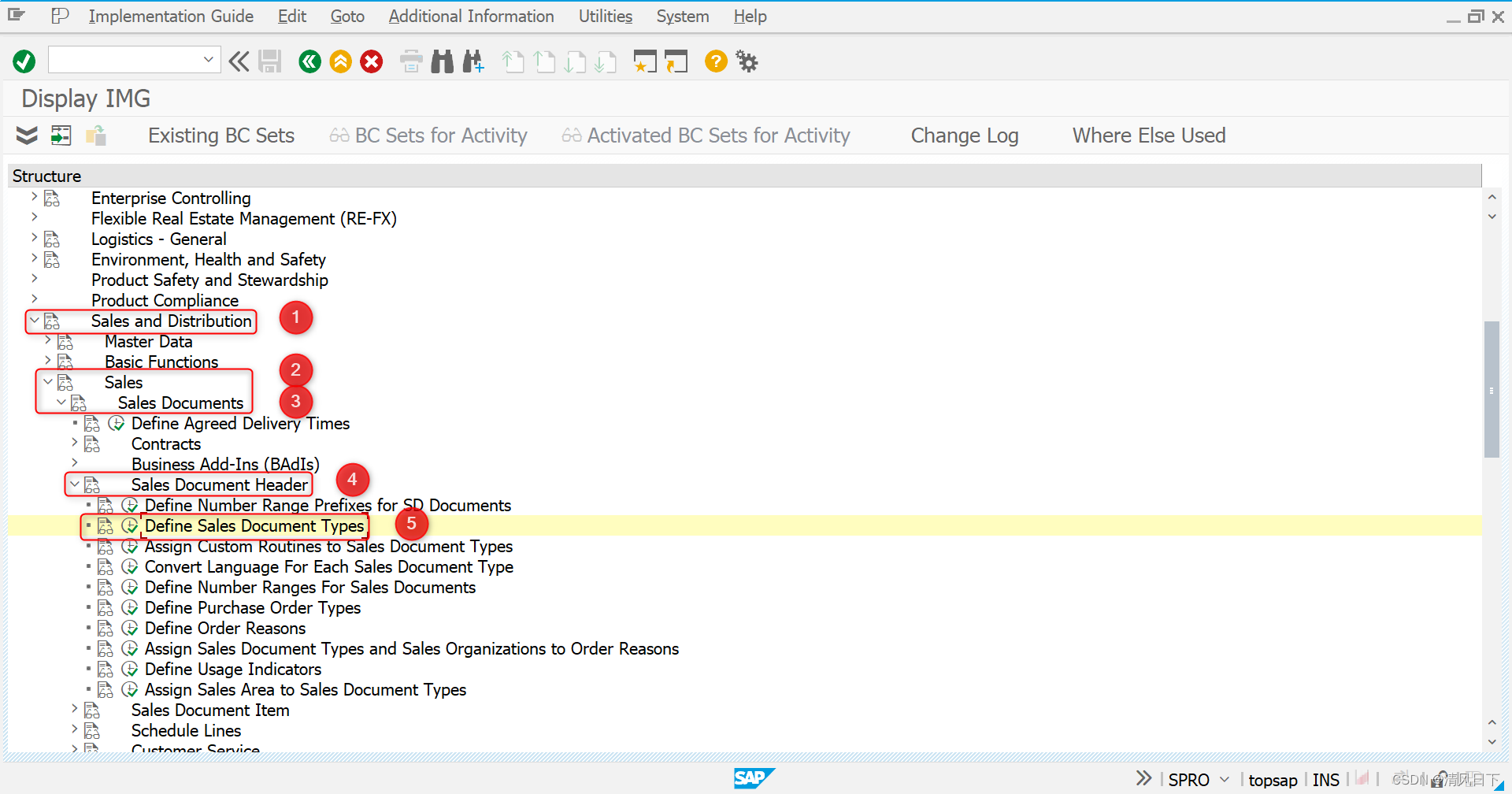Click the vertical scrollbar thumb of tree
This screenshot has height=794, width=1512.
1492,389
